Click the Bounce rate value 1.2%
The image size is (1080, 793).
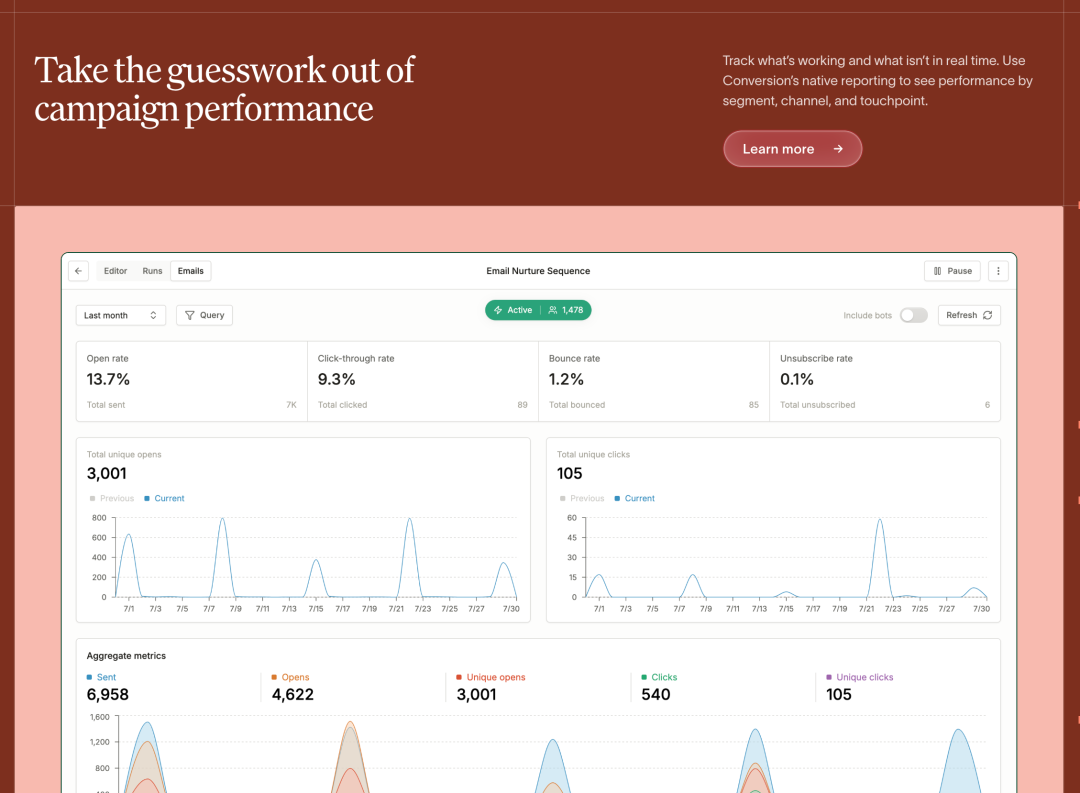pyautogui.click(x=566, y=379)
